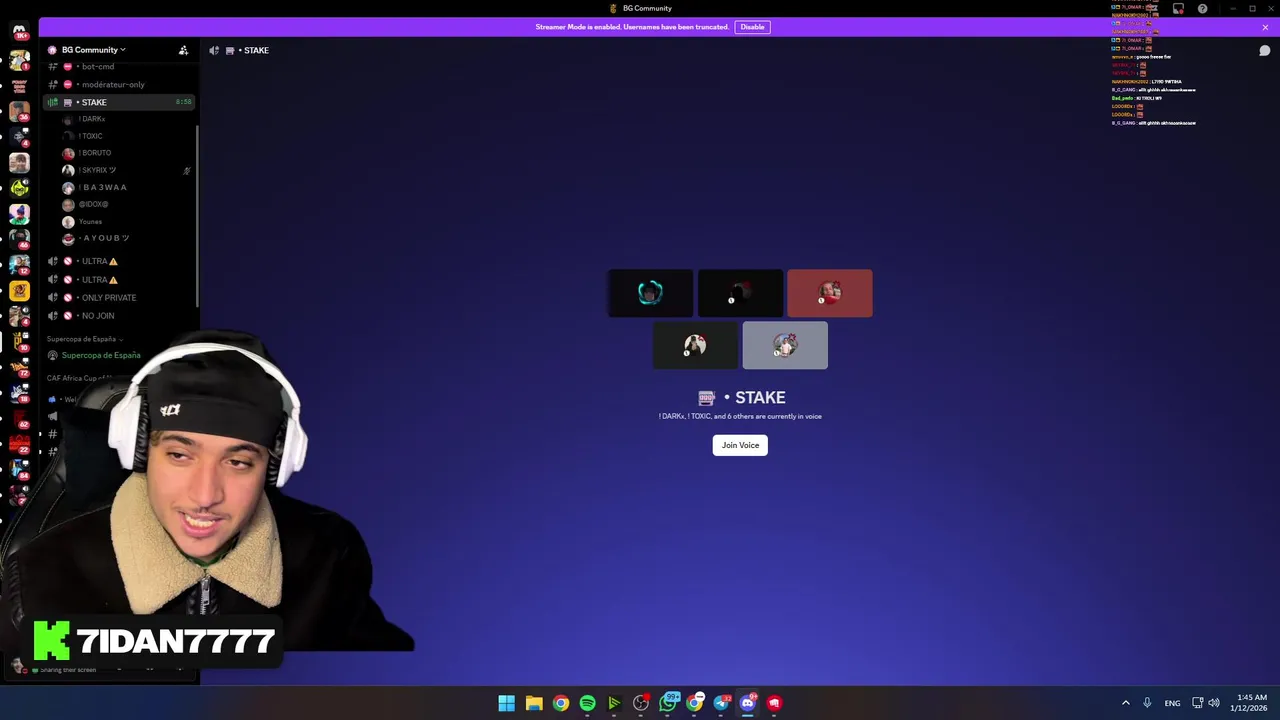
Task: Open Telegram from taskbar
Action: tap(721, 703)
